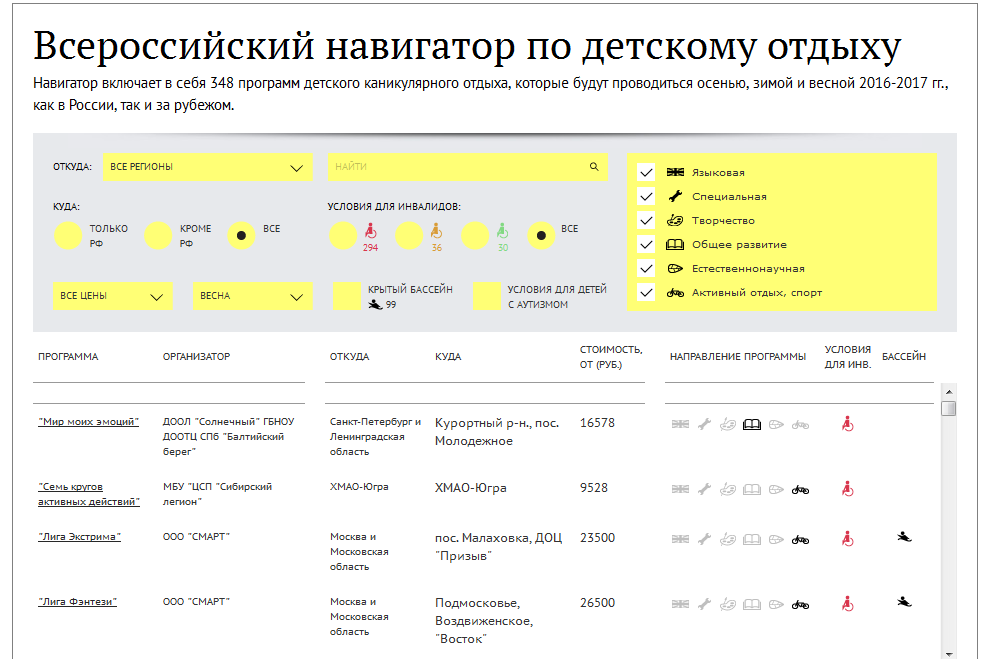
Task: Open "Семь кругов активных действий" program link
Action: tap(88, 494)
